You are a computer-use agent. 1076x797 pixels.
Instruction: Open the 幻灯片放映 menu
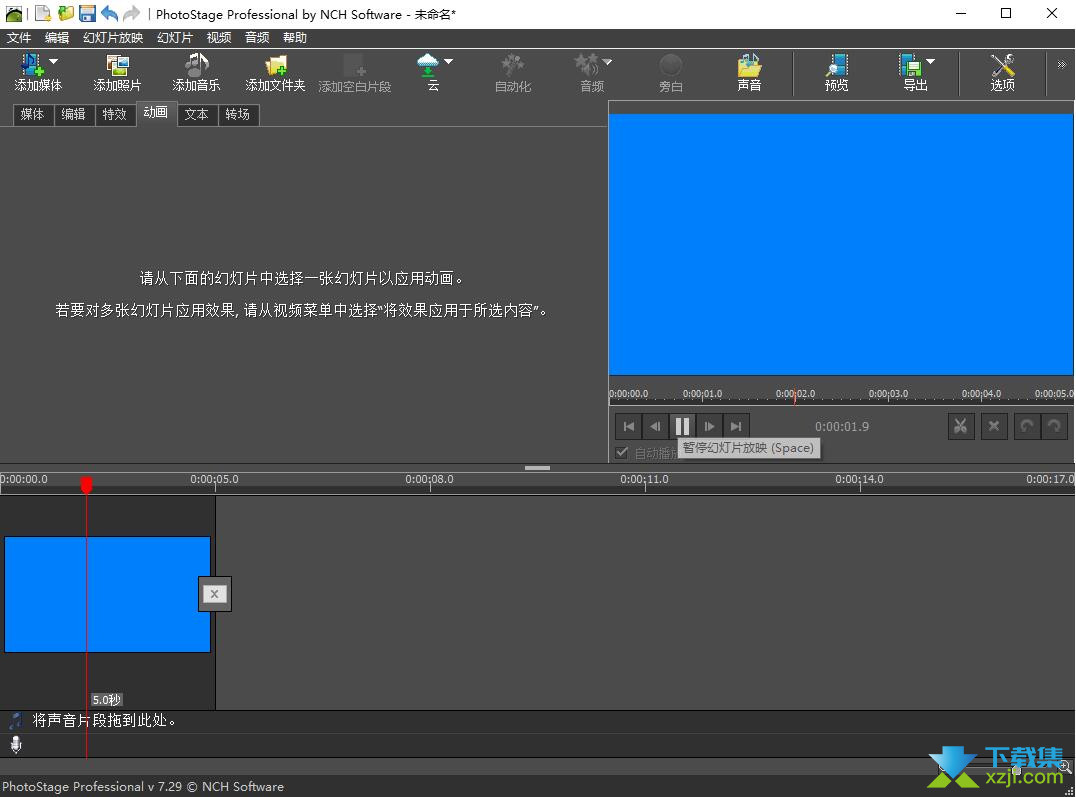113,38
